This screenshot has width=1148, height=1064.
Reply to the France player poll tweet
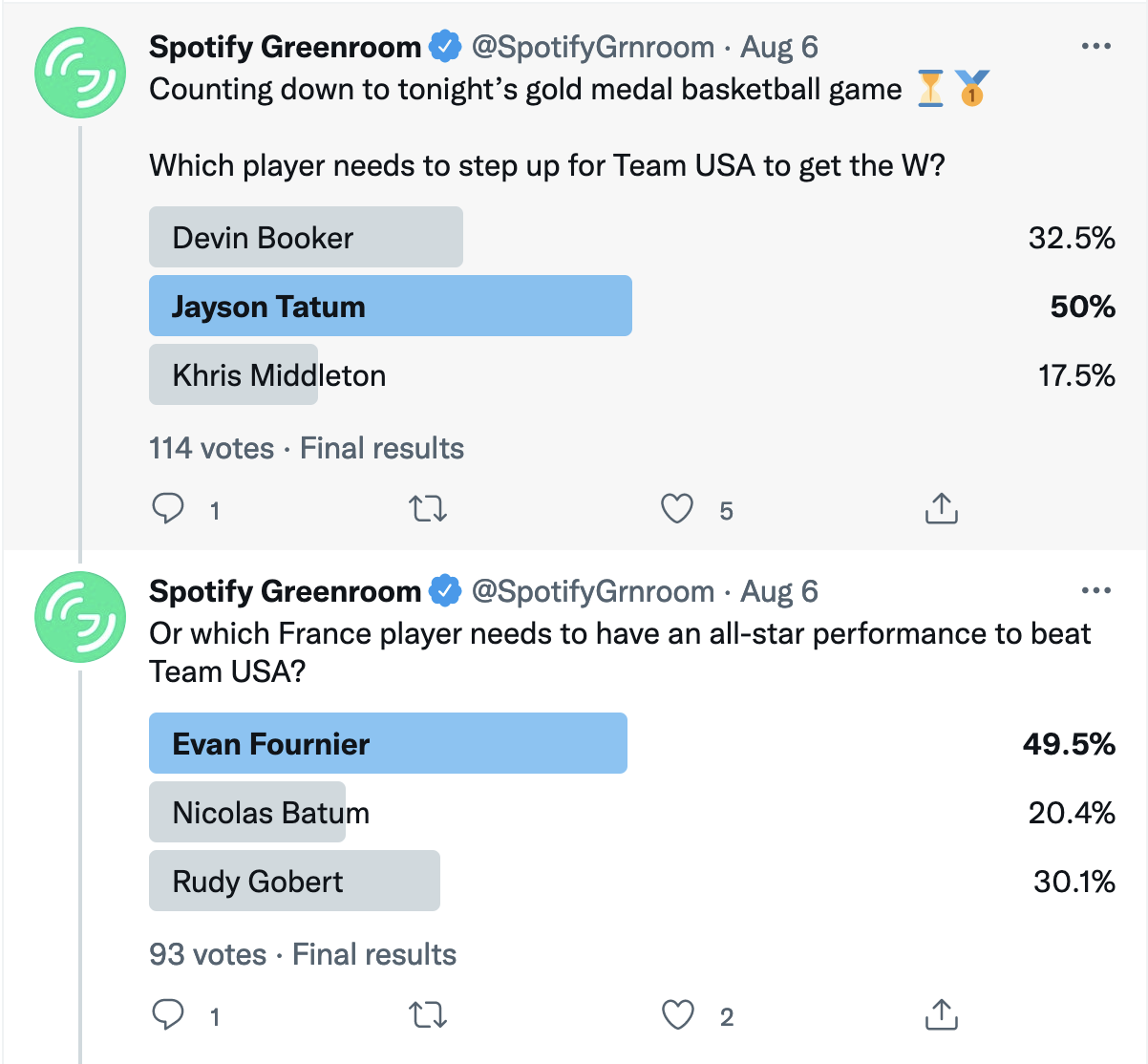pyautogui.click(x=168, y=1014)
